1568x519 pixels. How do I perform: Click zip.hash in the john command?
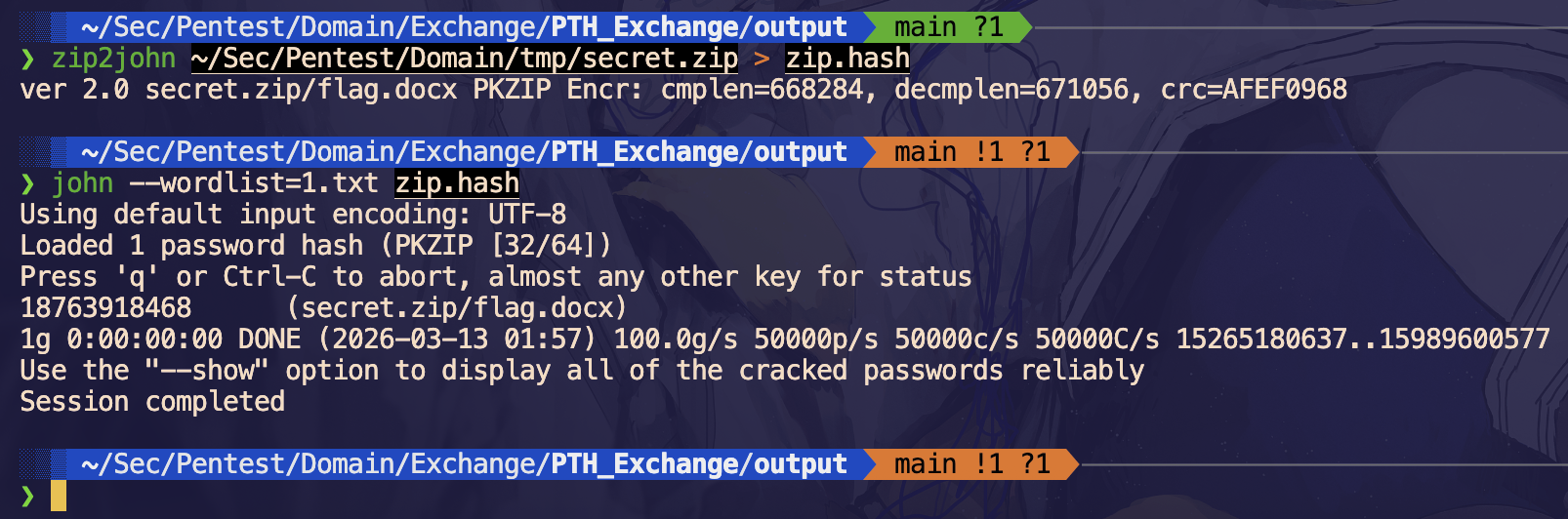pyautogui.click(x=457, y=183)
